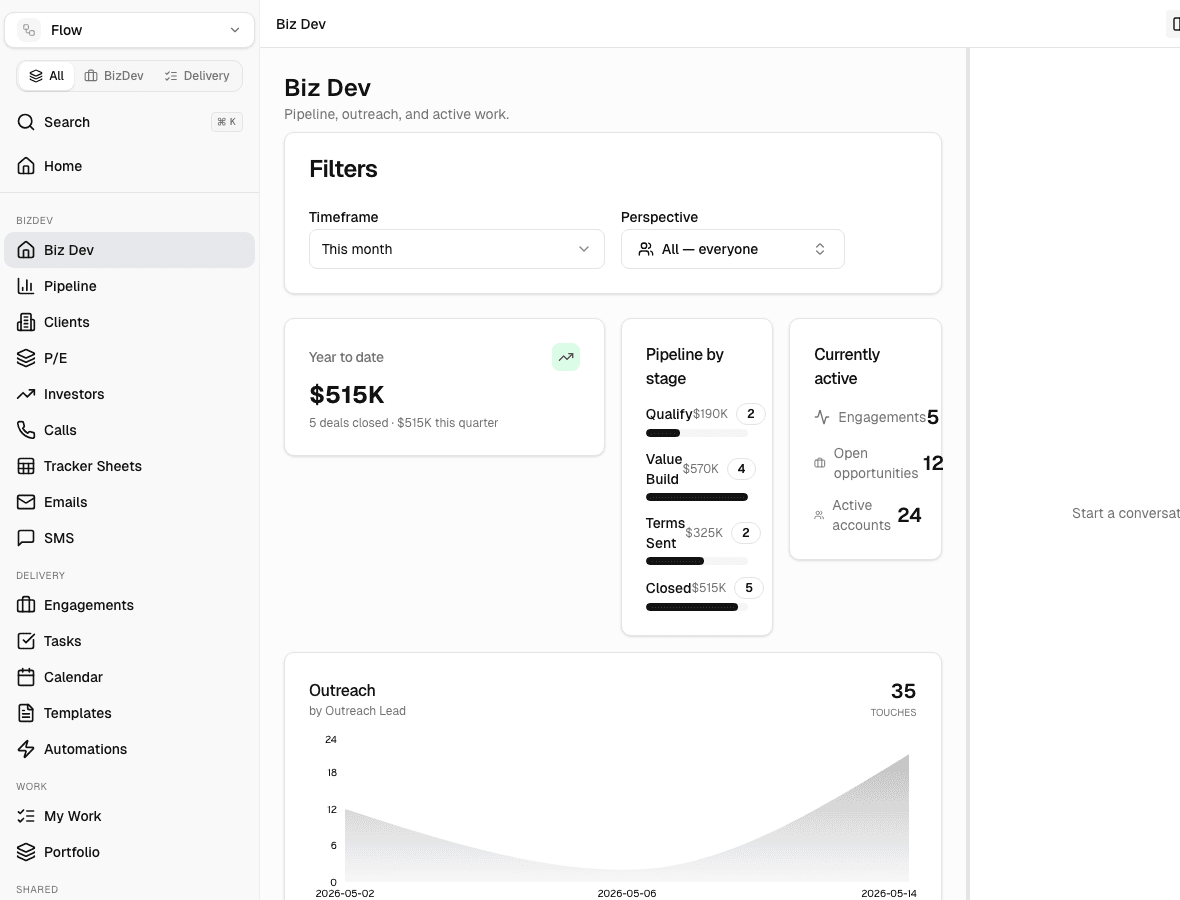Viewport: 1180px width, 900px height.
Task: Switch to the BizDev view tab
Action: [114, 76]
